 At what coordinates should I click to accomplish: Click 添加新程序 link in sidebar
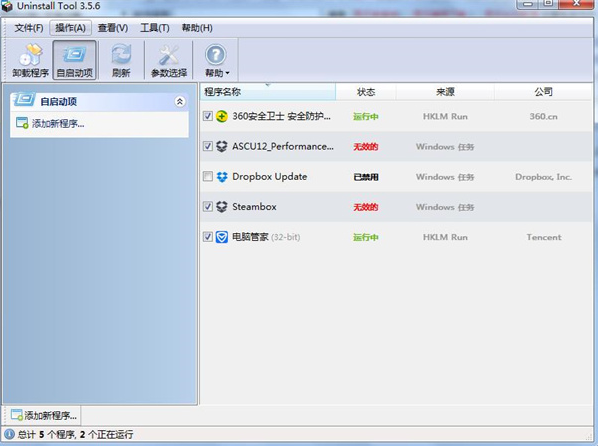click(x=58, y=124)
